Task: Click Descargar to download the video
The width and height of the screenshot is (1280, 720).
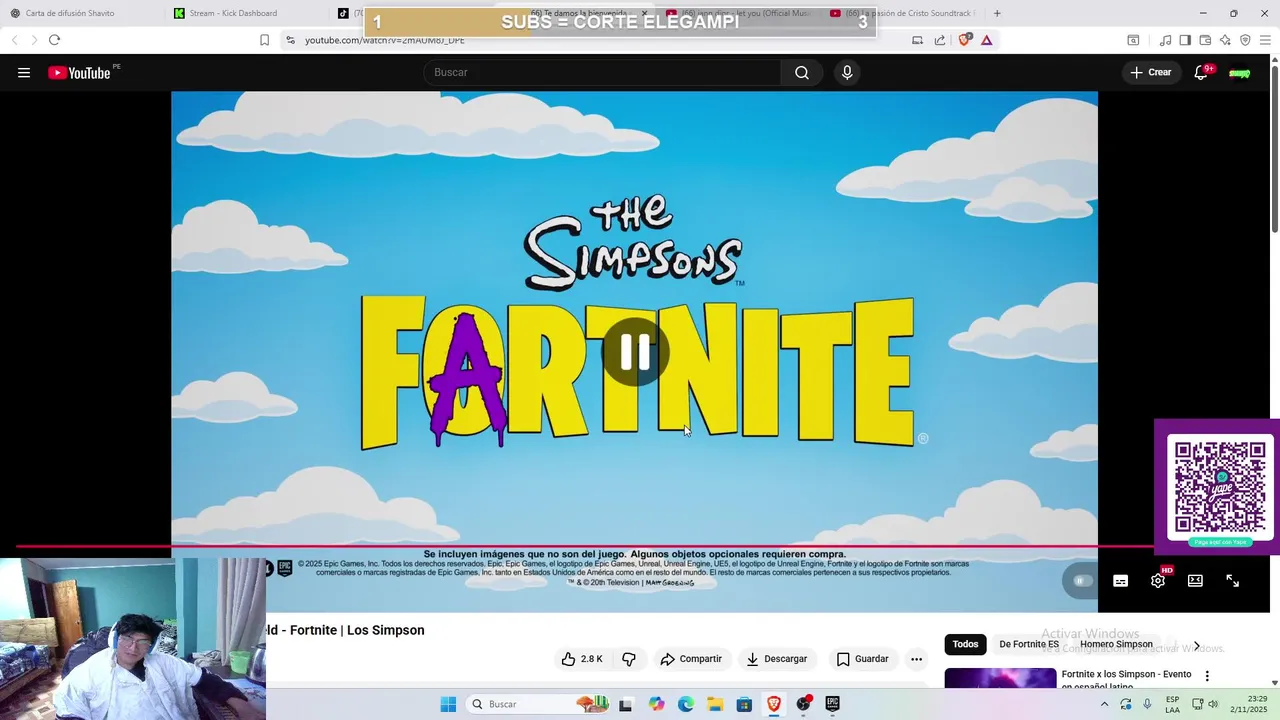Action: tap(777, 659)
